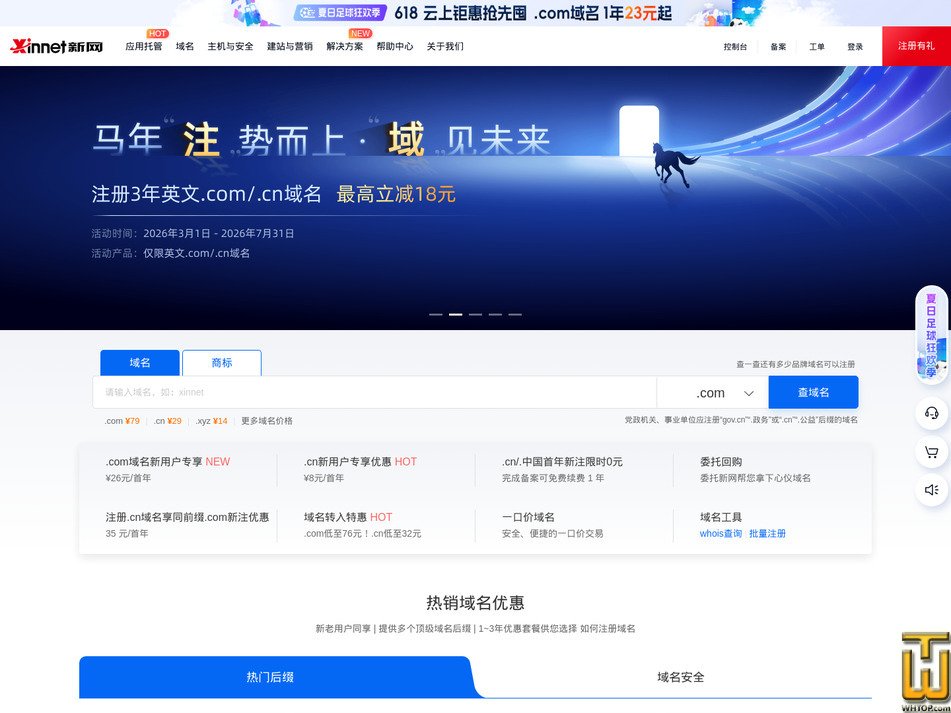951x713 pixels.
Task: Switch to the fourth carousel slide
Action: (x=496, y=315)
